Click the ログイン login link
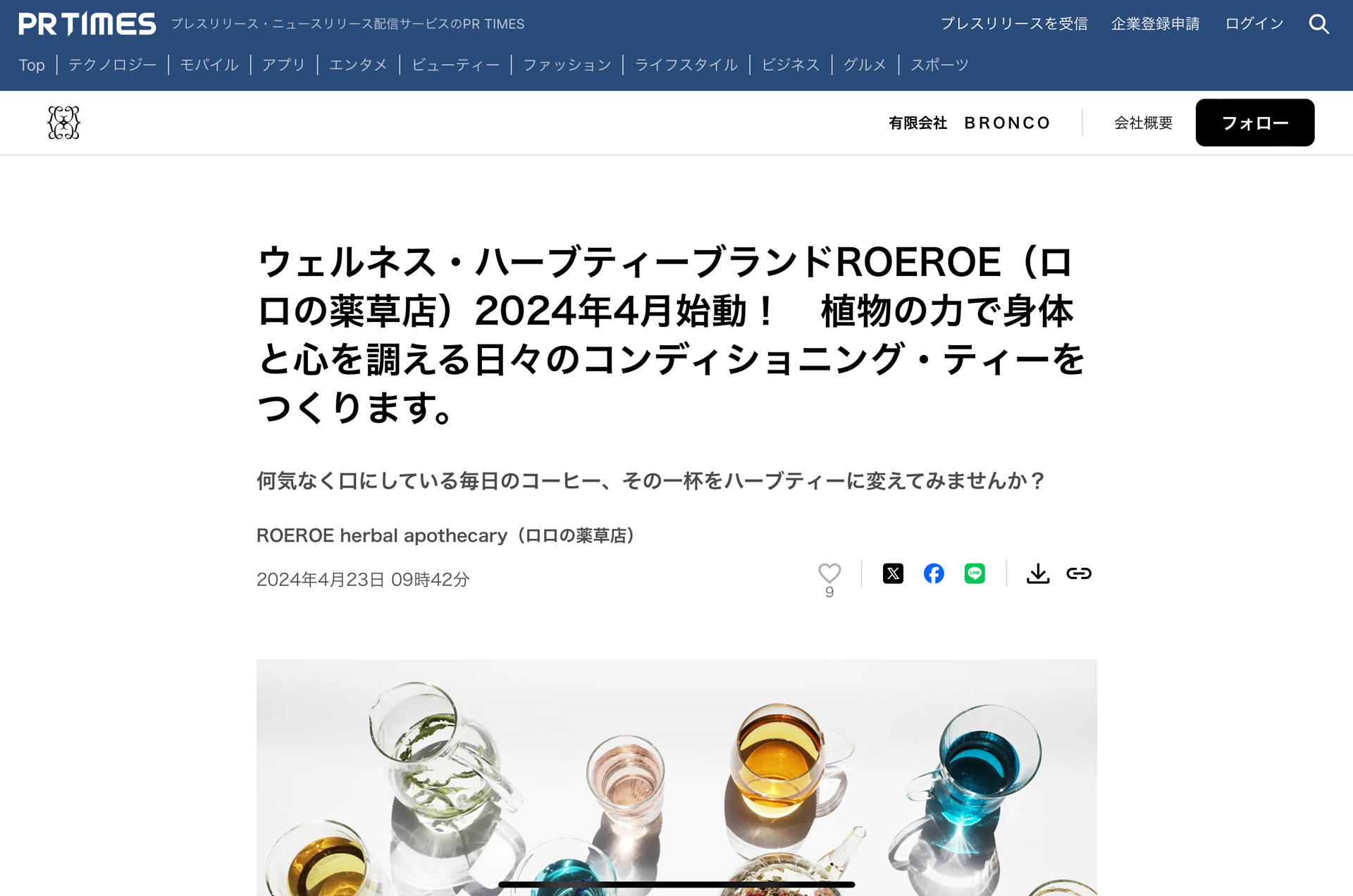The image size is (1353, 896). point(1254,24)
